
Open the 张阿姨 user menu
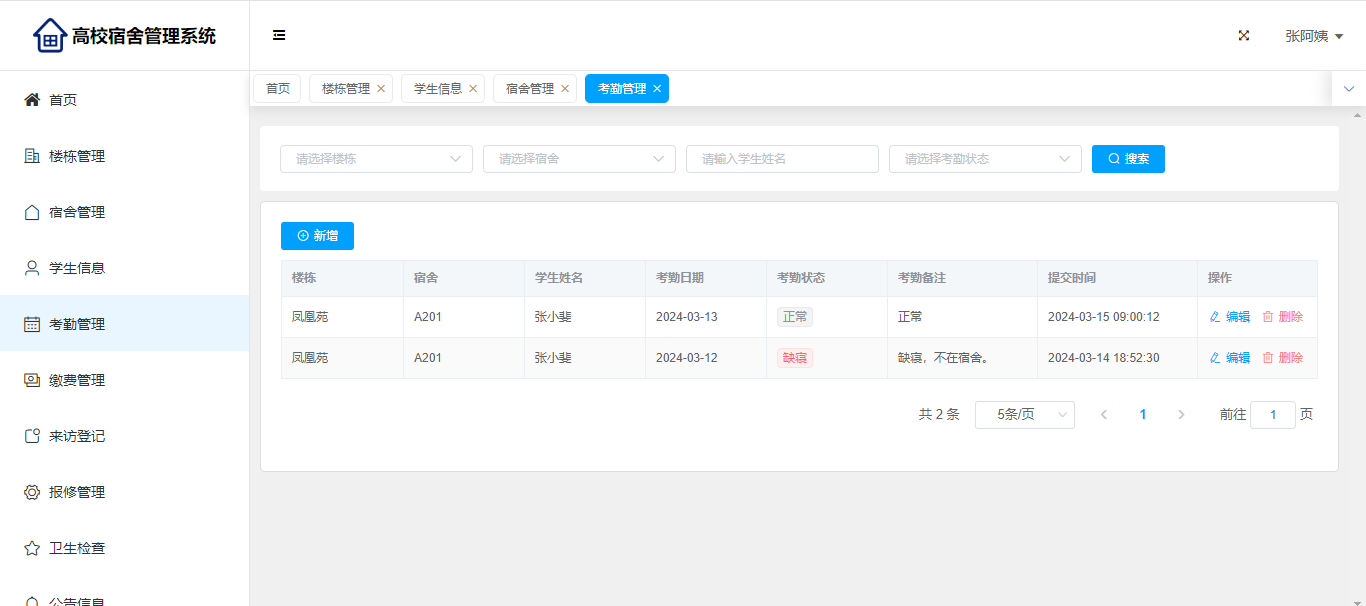click(x=1313, y=36)
